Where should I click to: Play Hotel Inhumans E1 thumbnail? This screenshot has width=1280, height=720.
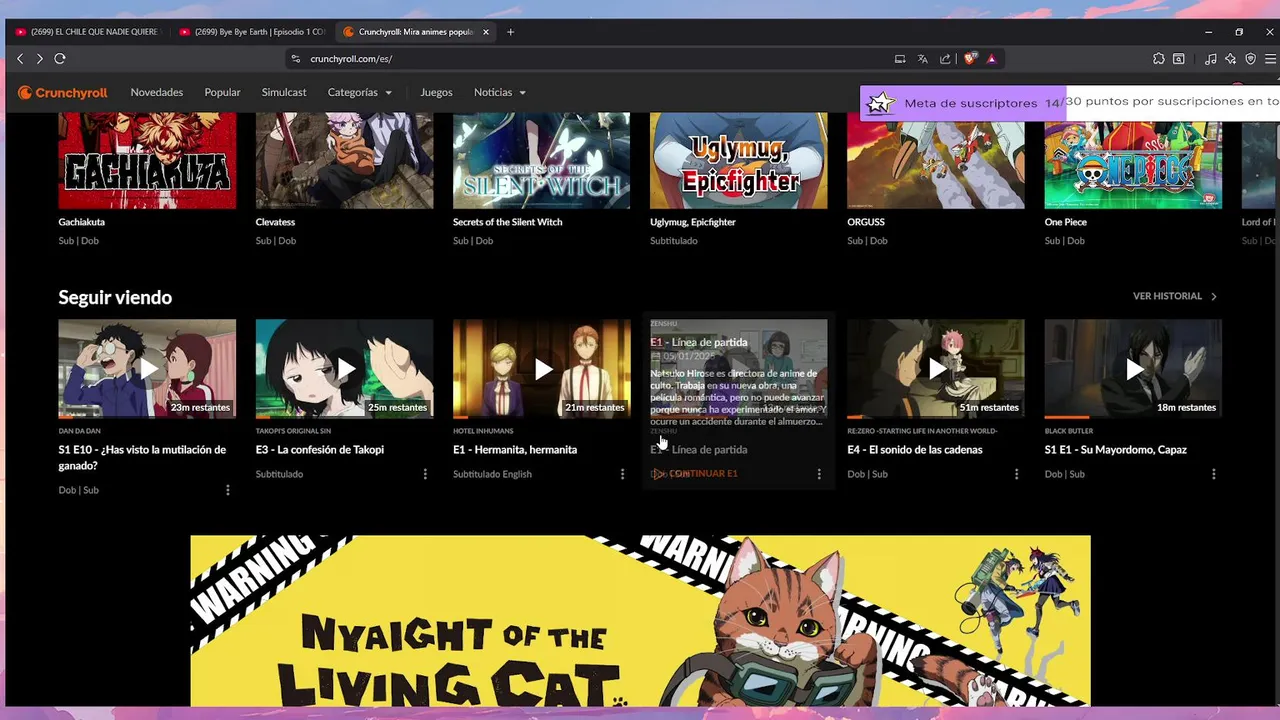[x=541, y=369]
